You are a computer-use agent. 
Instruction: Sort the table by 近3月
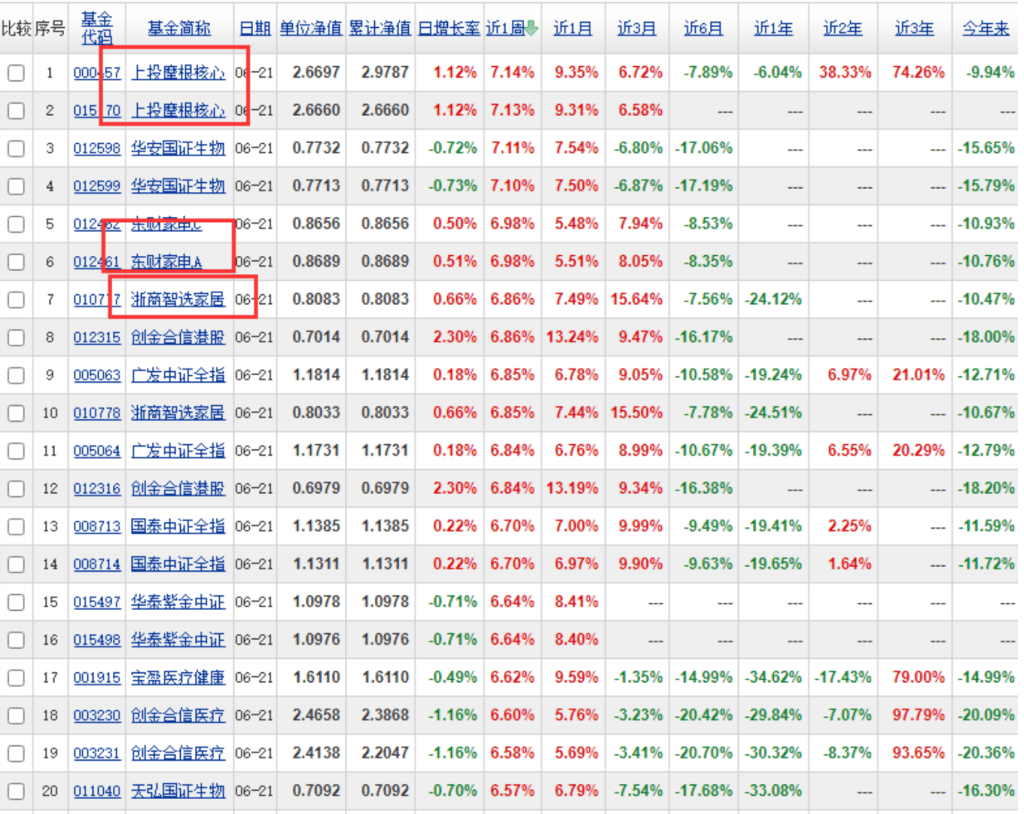(x=637, y=29)
